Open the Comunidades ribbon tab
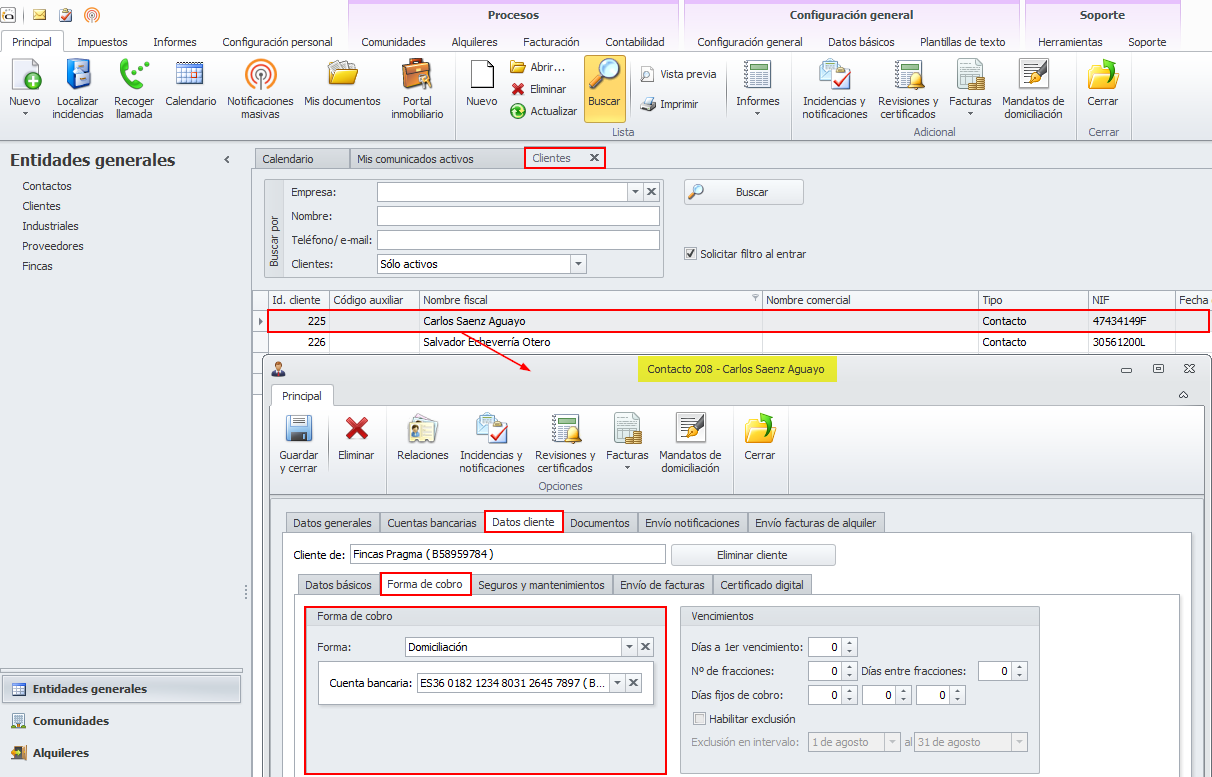1212x777 pixels. pos(393,42)
